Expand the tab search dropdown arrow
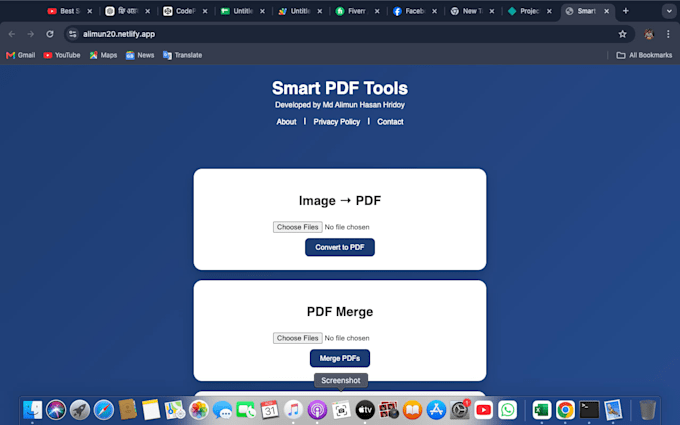This screenshot has width=680, height=425. pyautogui.click(x=669, y=11)
